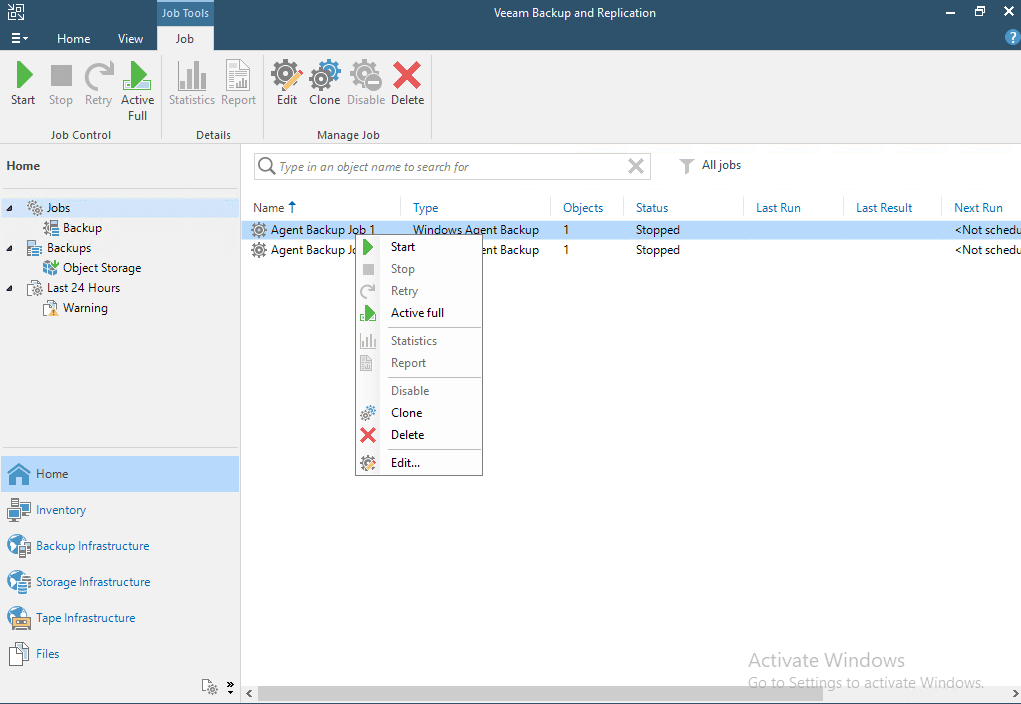The height and width of the screenshot is (704, 1021).
Task: Switch to the View ribbon tab
Action: (130, 38)
